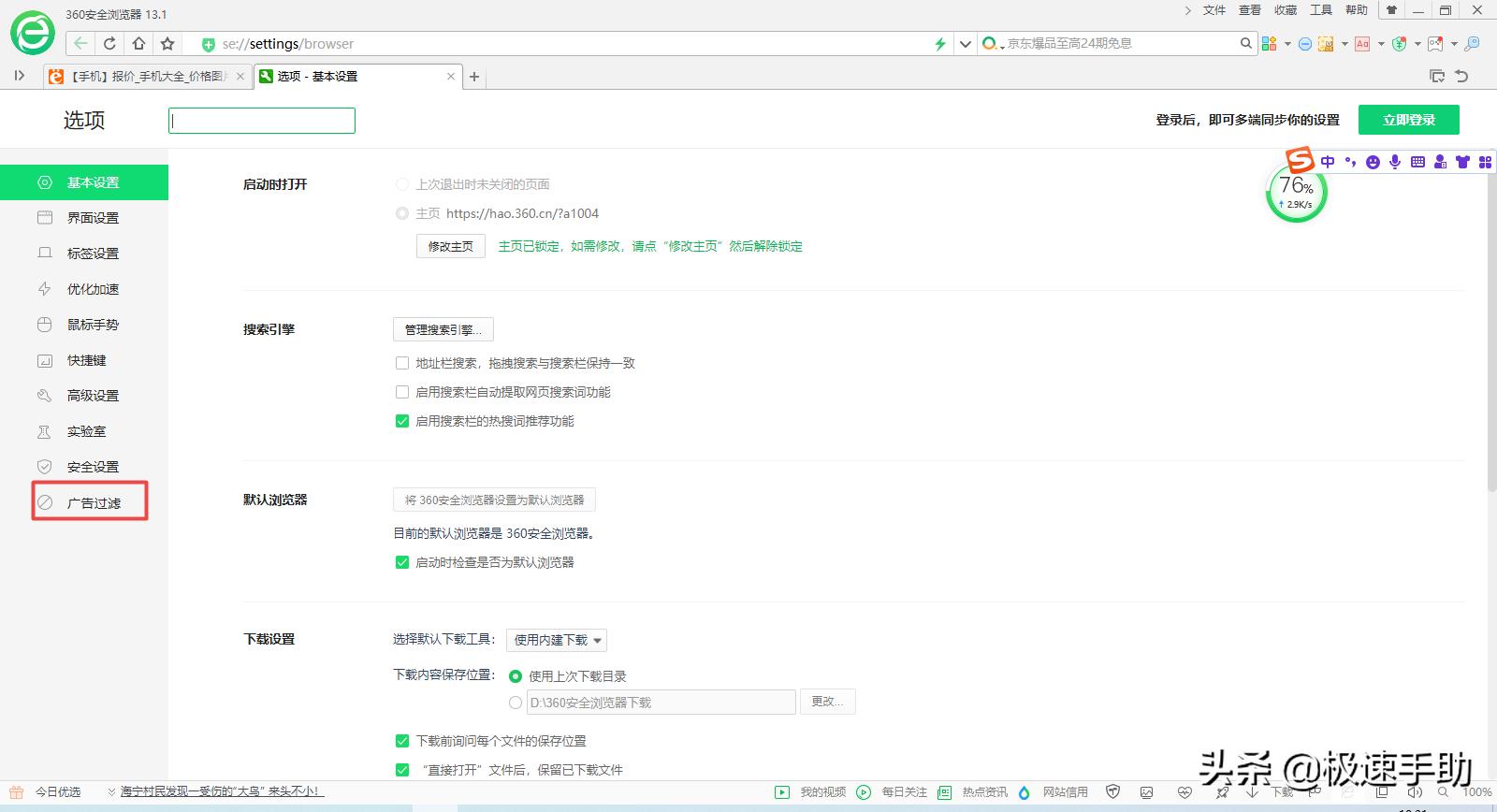
Task: Click the 修改主页 button
Action: (x=451, y=246)
